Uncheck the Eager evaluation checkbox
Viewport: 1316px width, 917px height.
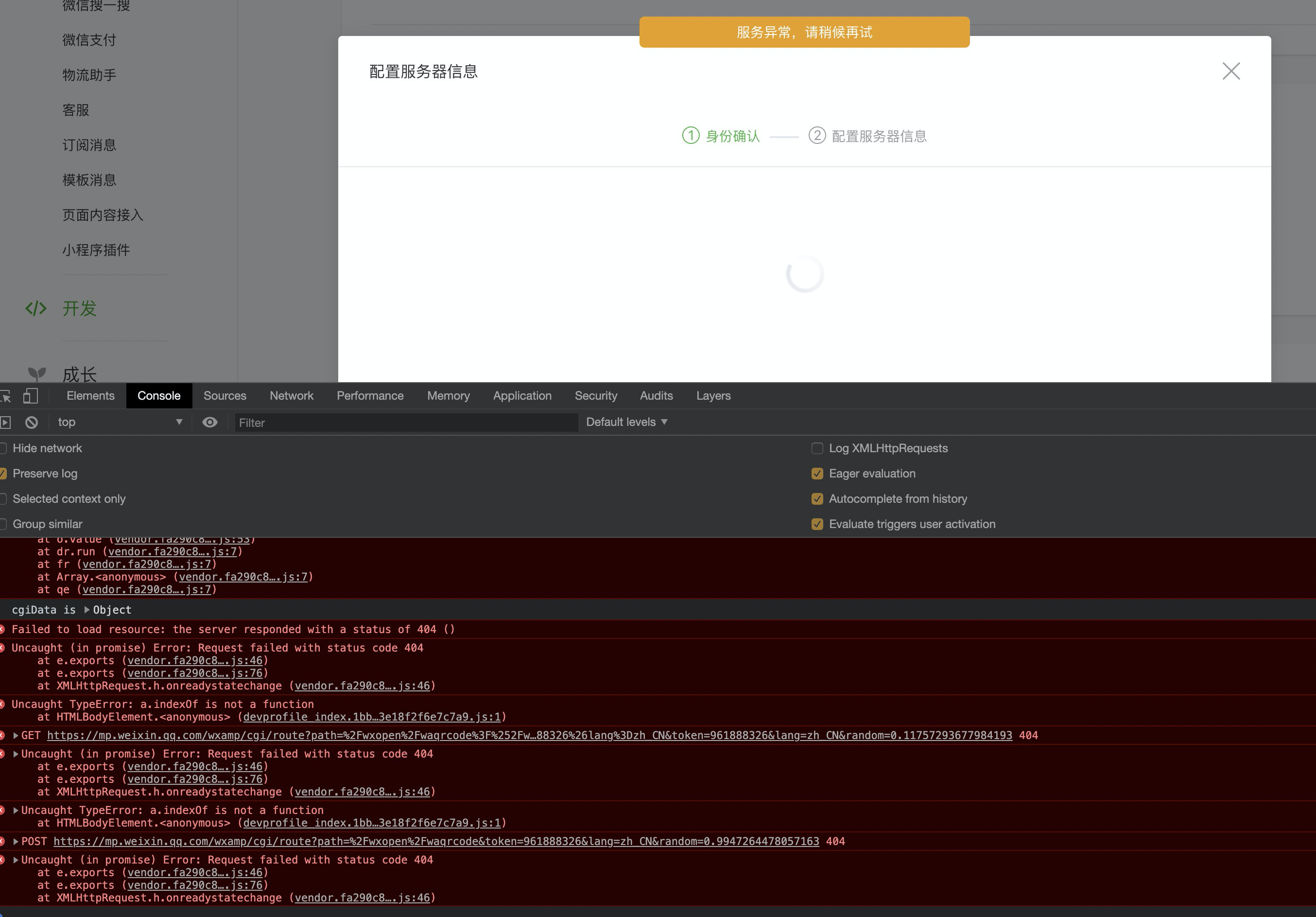[x=817, y=474]
